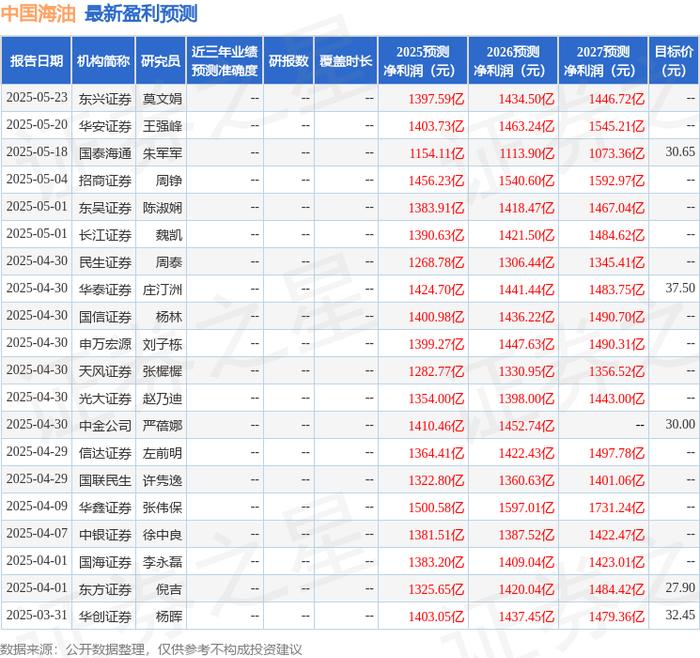
Task: Click analyst name 张伟保
Action: (162, 507)
